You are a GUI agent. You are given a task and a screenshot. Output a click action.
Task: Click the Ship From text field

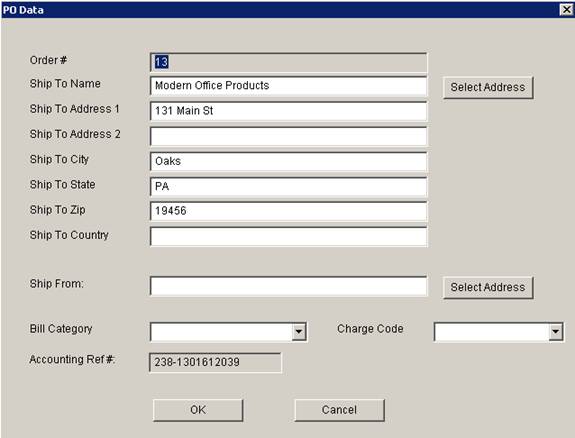tap(288, 286)
